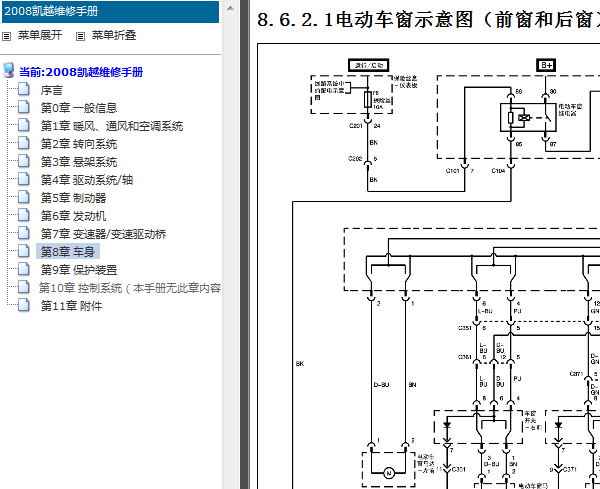Image resolution: width=600 pixels, height=489 pixels.
Task: Click the B+ power label in the diagram
Action: click(546, 65)
